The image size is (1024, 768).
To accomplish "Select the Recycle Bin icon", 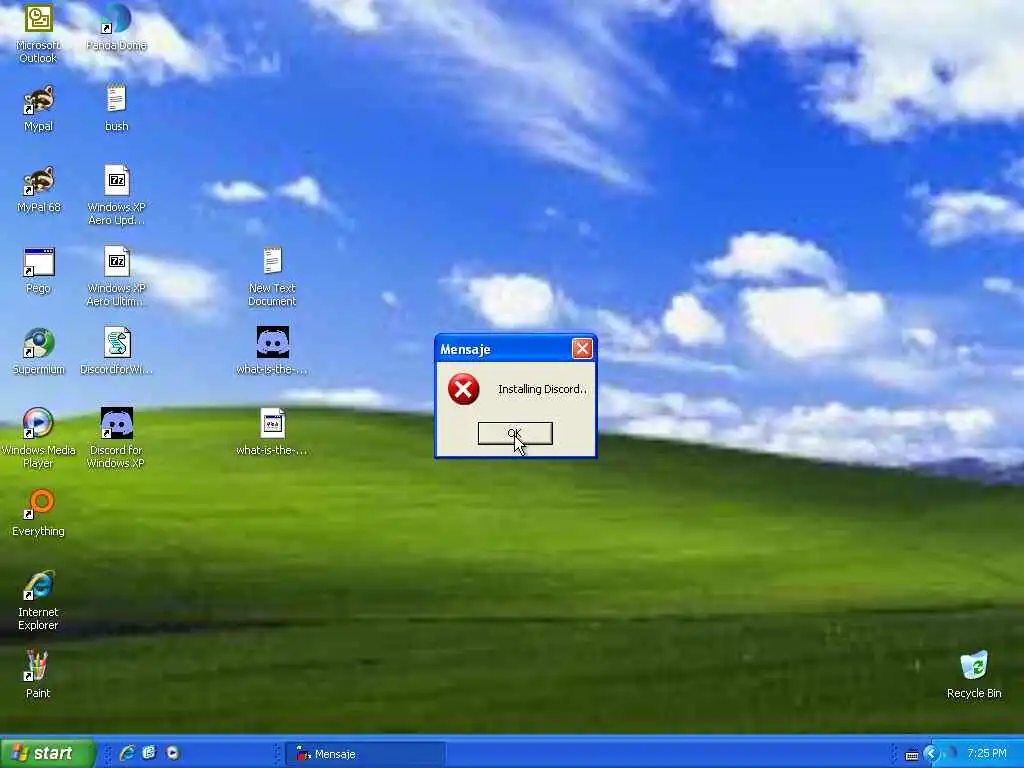I will 974,675.
